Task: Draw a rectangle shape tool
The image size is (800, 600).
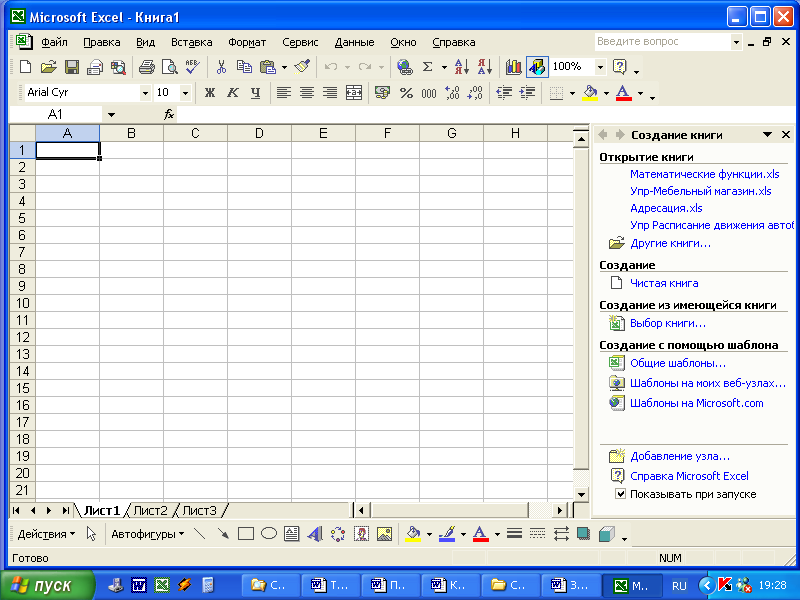Action: (246, 534)
